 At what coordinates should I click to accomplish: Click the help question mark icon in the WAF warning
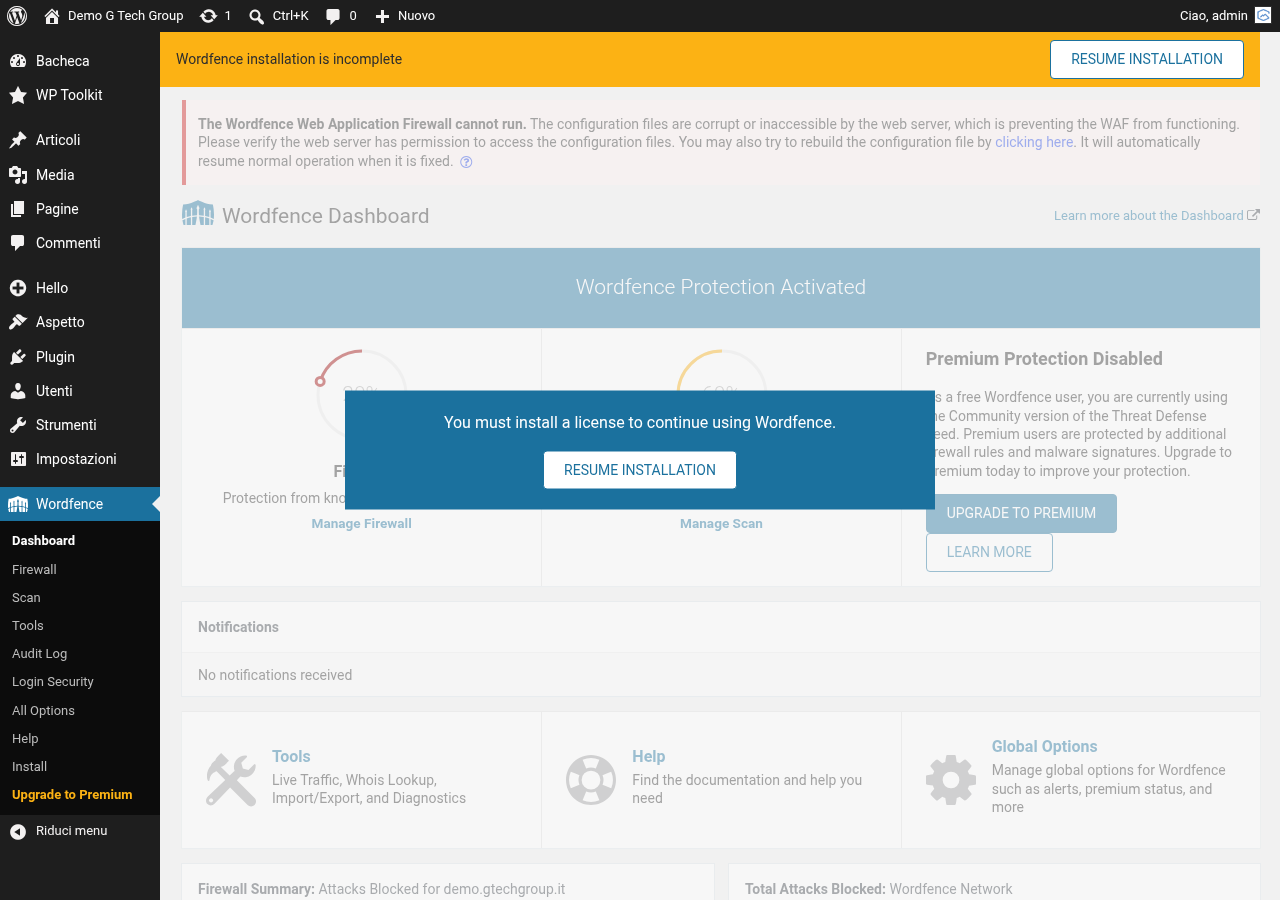(466, 162)
